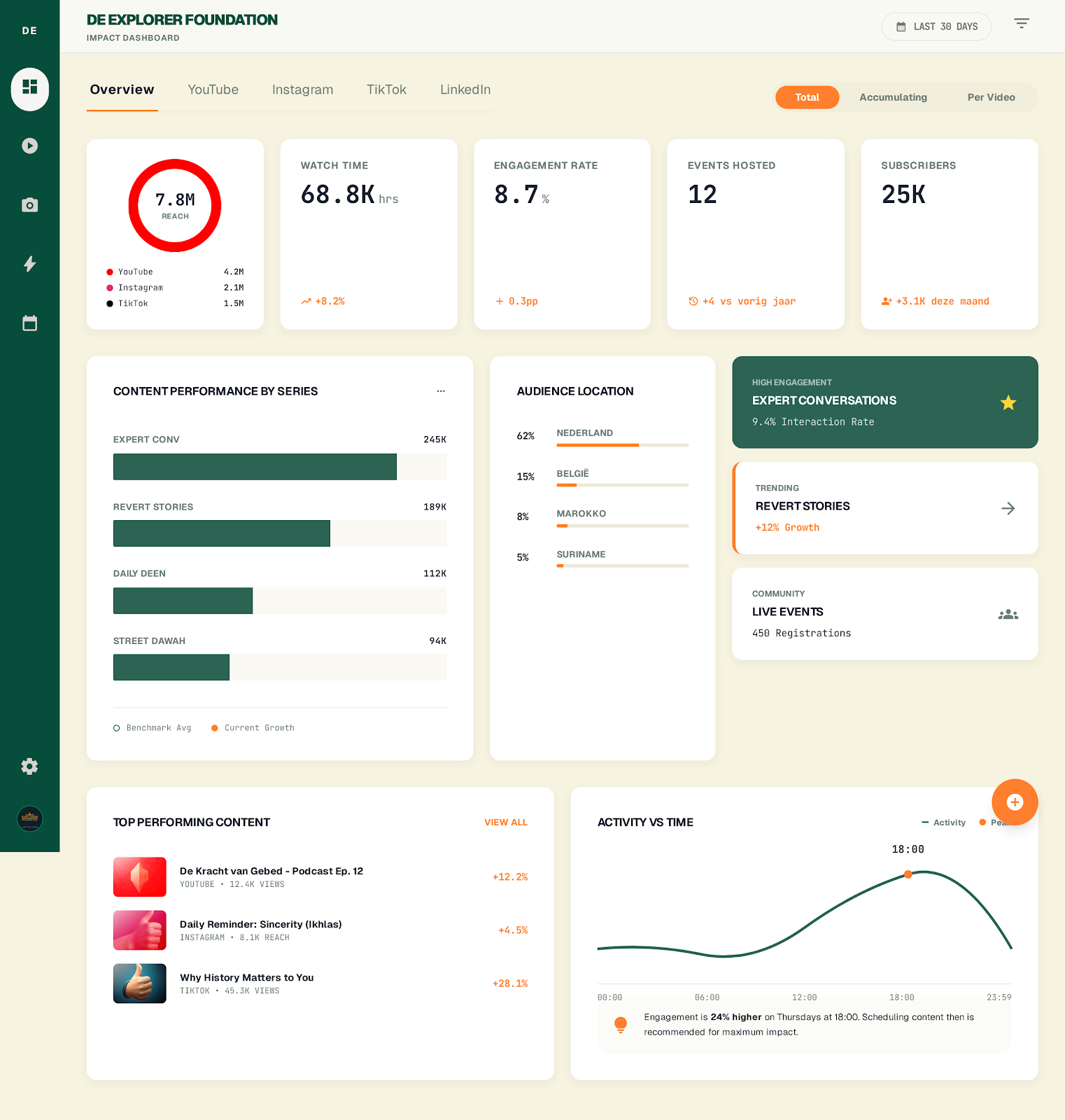
Task: Switch to the Instagram tab
Action: (302, 90)
